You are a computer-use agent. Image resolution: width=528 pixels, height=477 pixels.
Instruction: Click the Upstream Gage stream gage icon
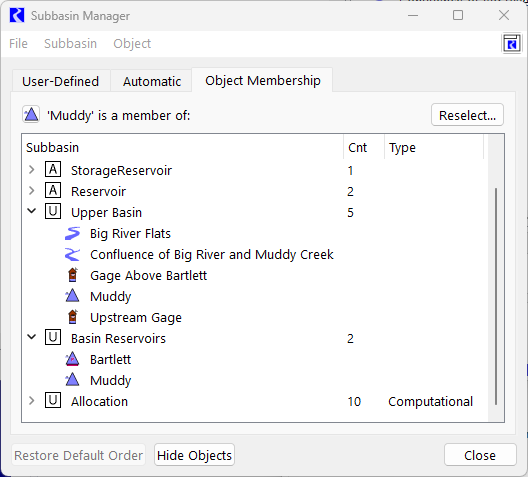tap(73, 317)
